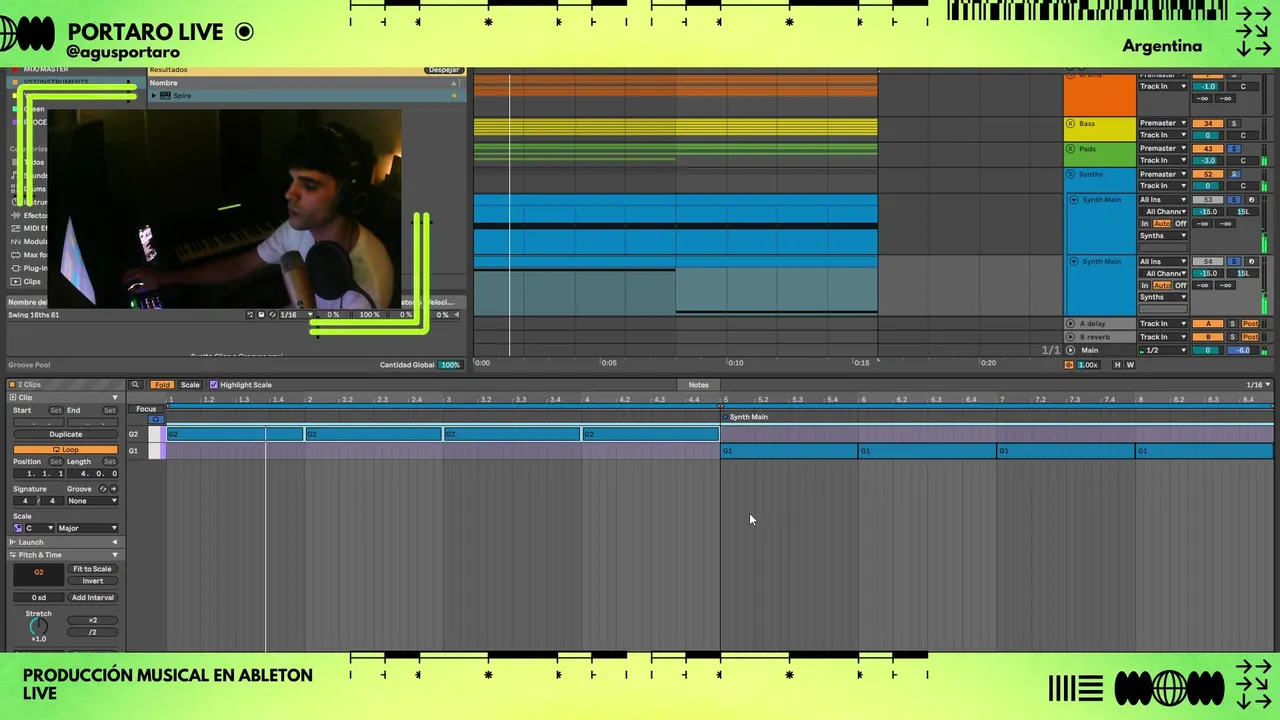Screen dimensions: 1280x720
Task: Open the Groove None dropdown
Action: (92, 501)
